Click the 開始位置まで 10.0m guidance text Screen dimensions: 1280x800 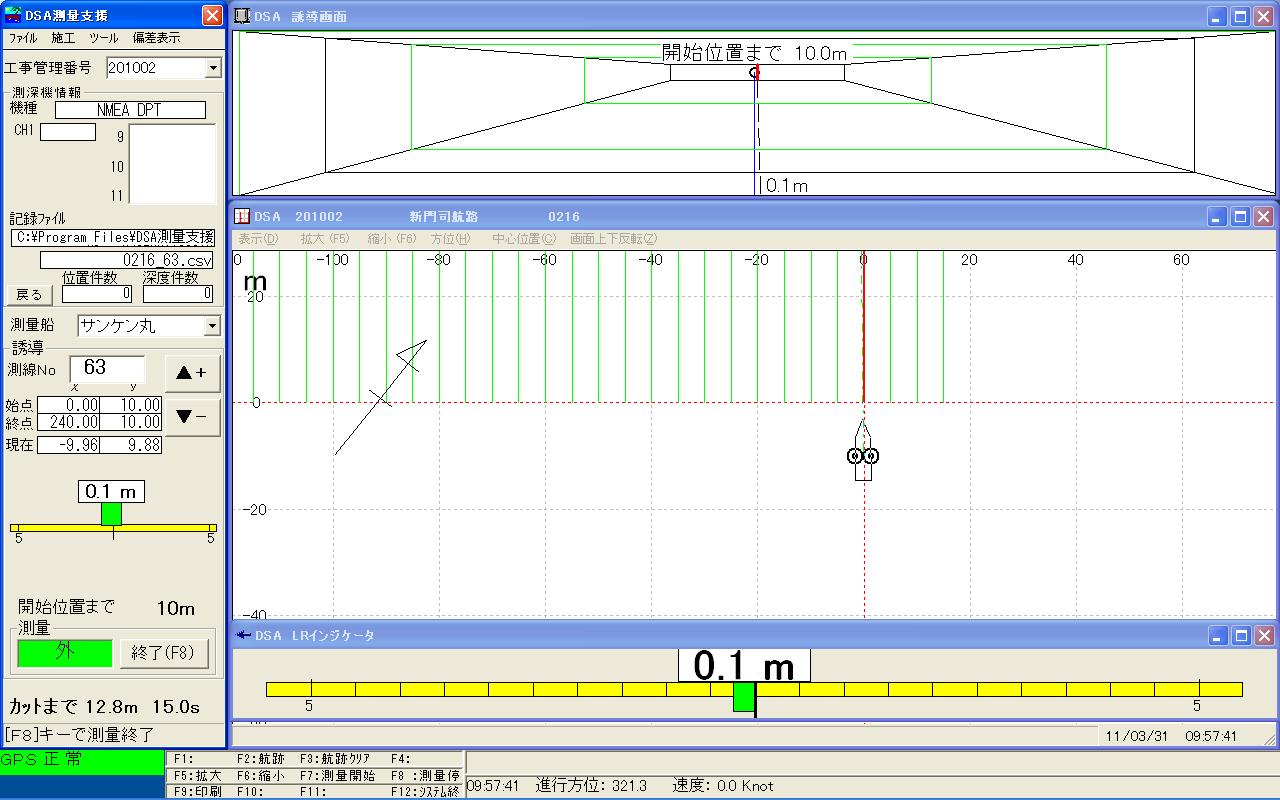[x=754, y=53]
